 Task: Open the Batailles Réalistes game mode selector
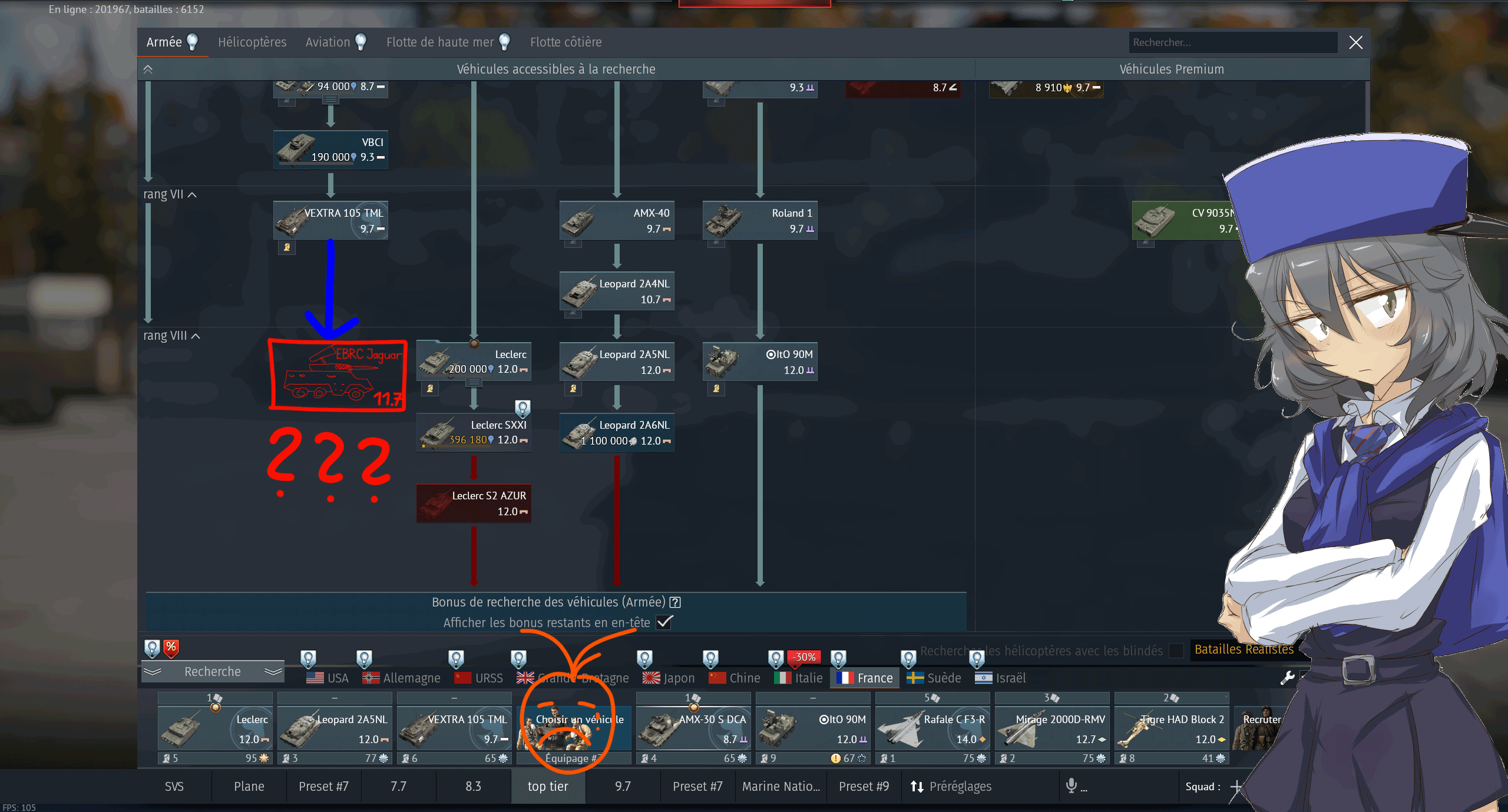(1244, 649)
